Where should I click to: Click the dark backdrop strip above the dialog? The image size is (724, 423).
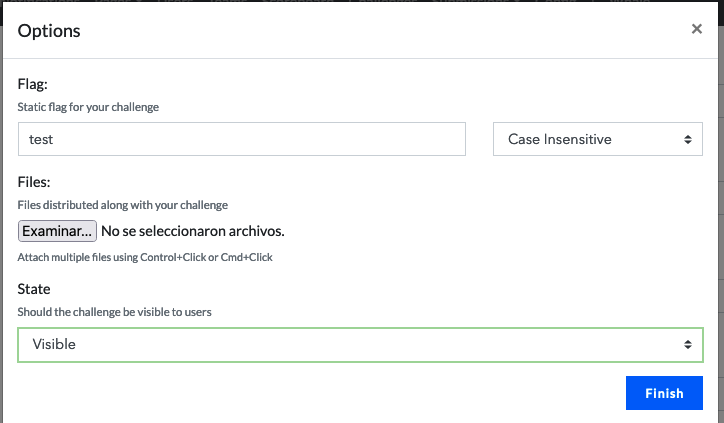(x=362, y=1)
